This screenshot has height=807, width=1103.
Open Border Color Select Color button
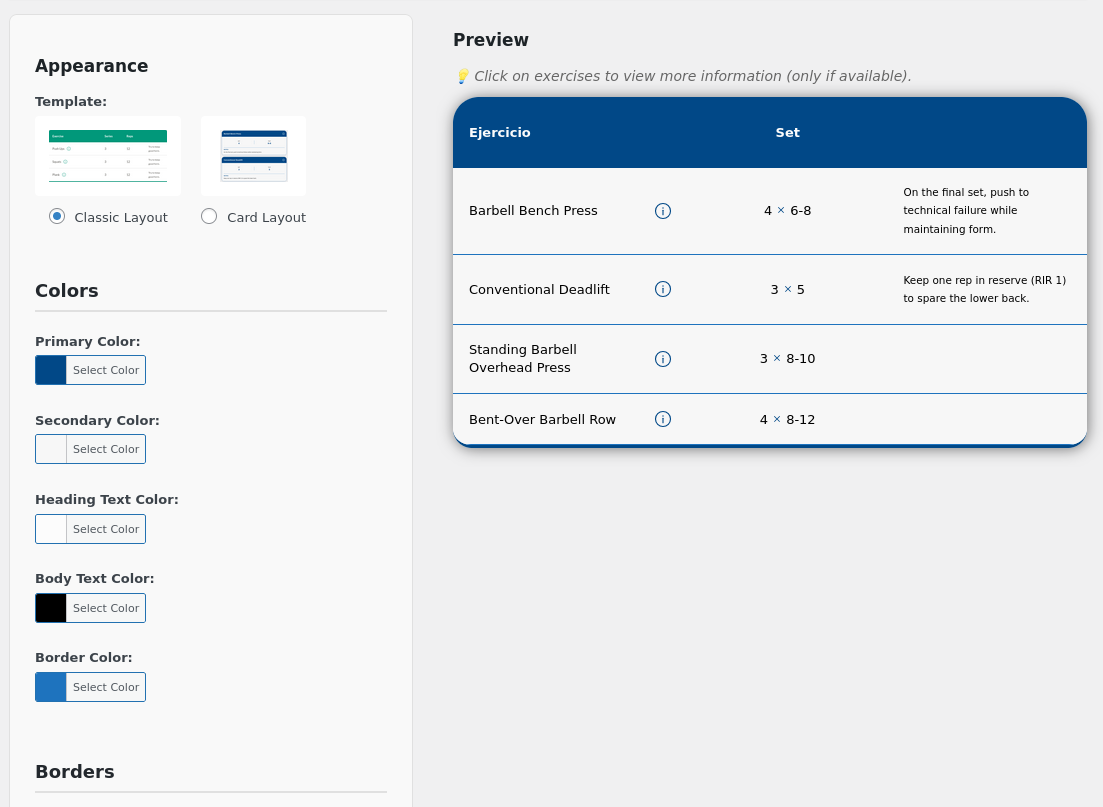[105, 687]
